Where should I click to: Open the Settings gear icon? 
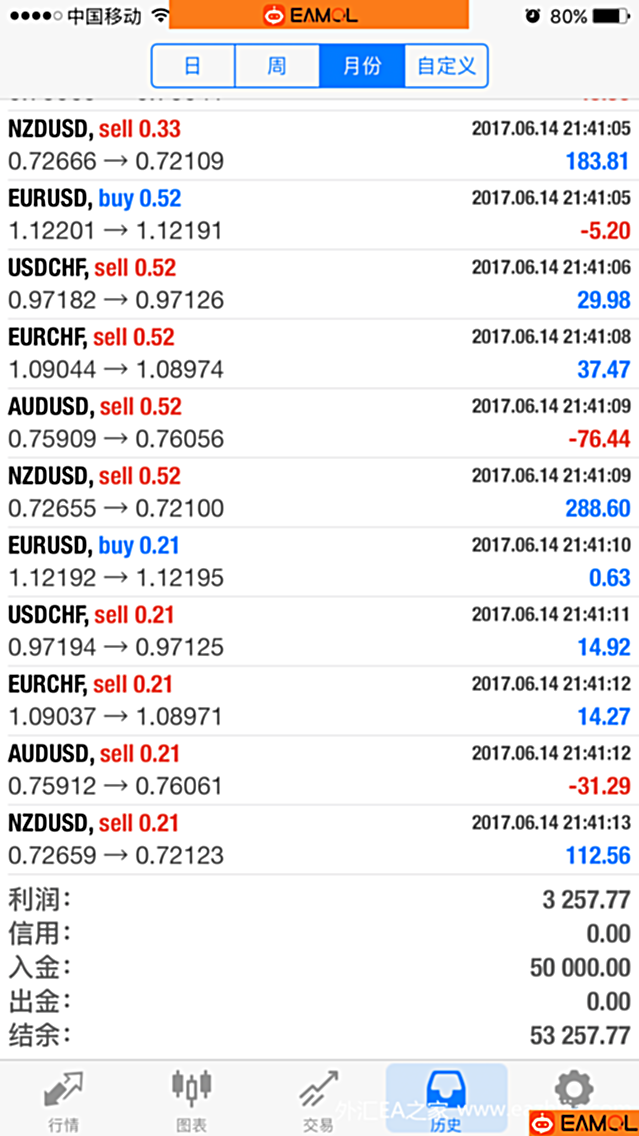point(574,1087)
